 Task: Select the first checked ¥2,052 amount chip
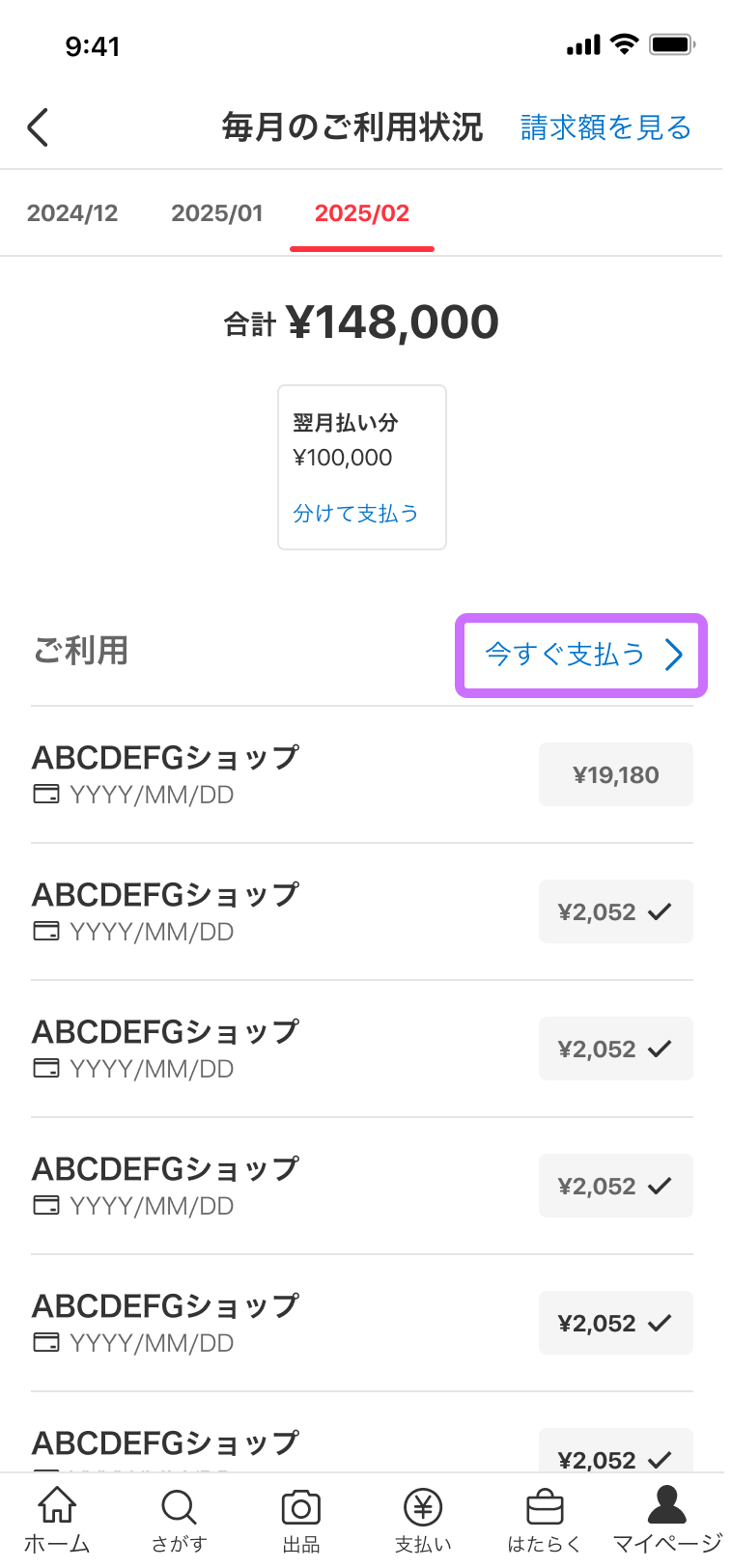pyautogui.click(x=616, y=911)
